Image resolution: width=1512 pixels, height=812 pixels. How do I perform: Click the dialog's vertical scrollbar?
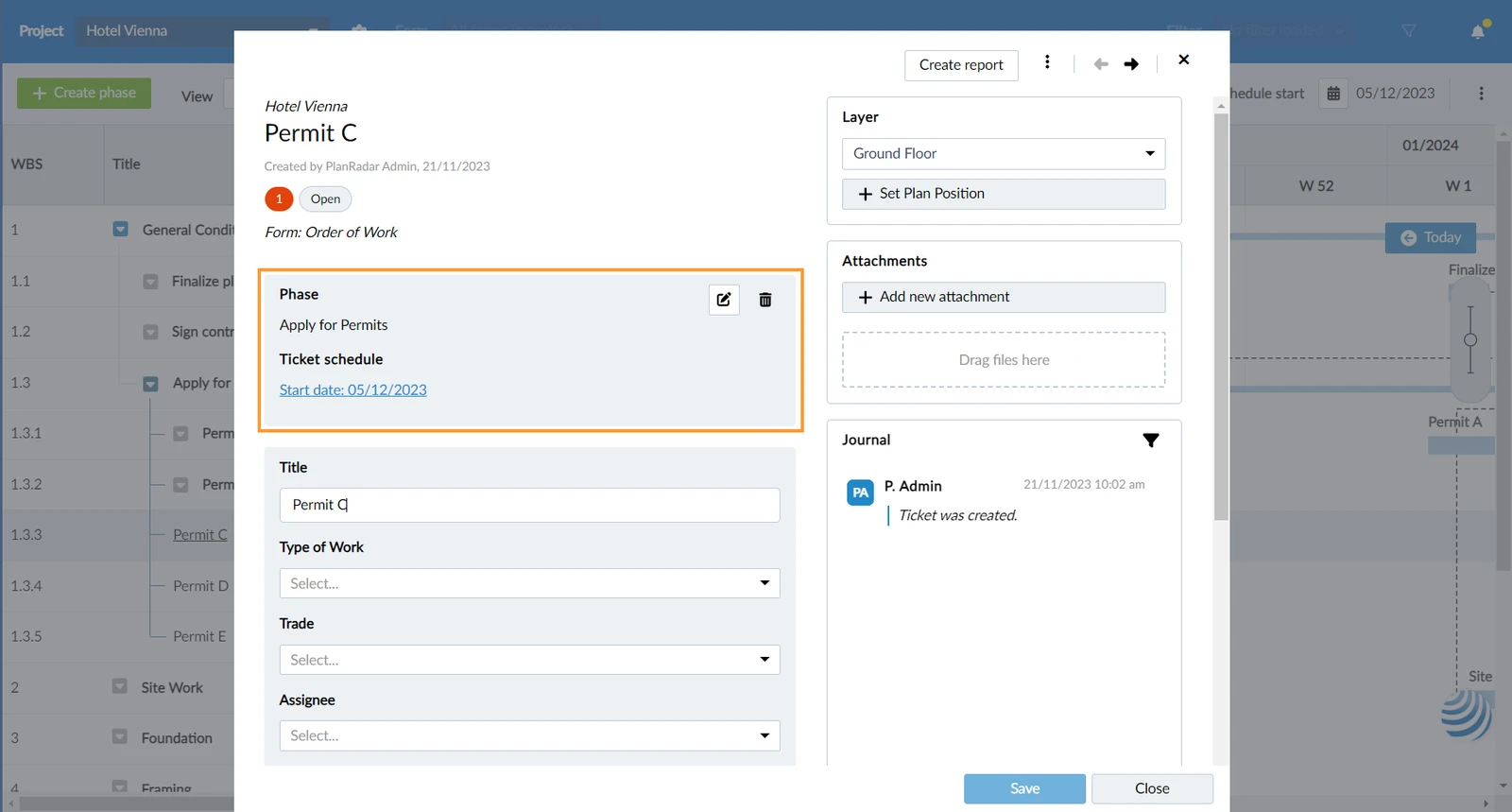pyautogui.click(x=1221, y=317)
